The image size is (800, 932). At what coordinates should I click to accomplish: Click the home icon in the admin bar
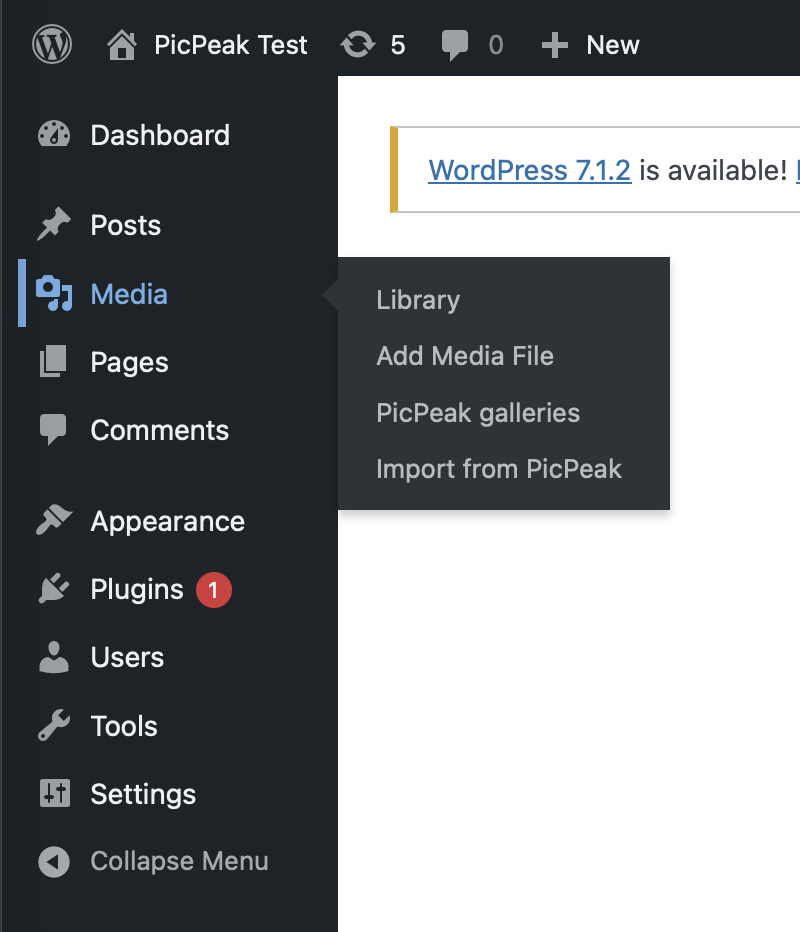(122, 45)
